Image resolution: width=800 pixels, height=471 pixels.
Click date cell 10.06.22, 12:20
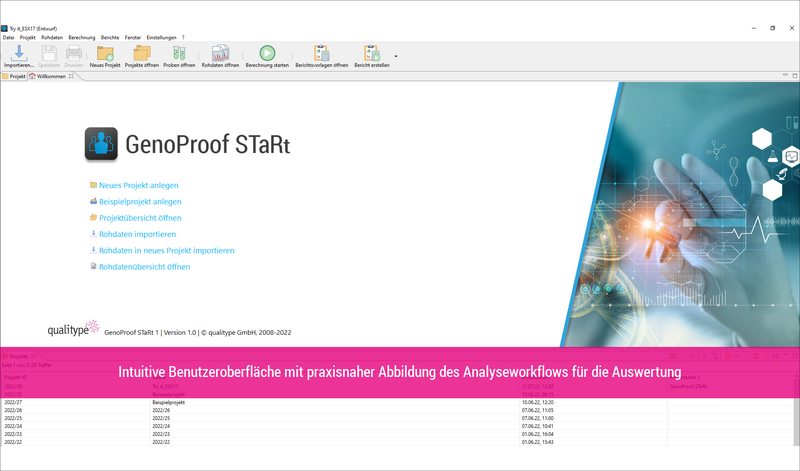[x=538, y=402]
